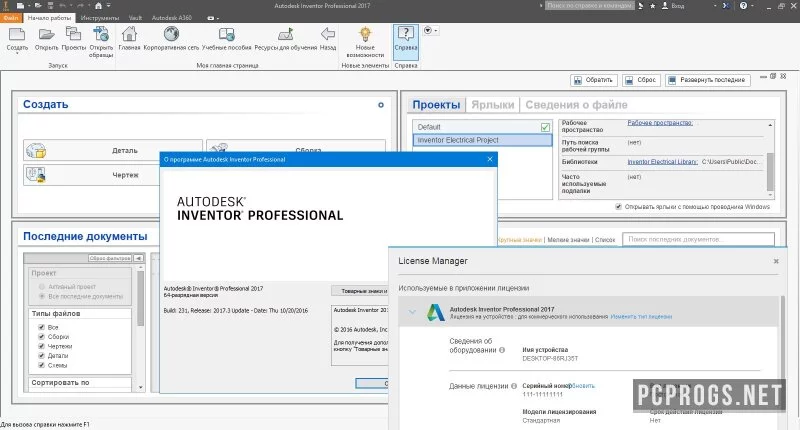Click the Autodesk Exchange X icon

coord(727,6)
